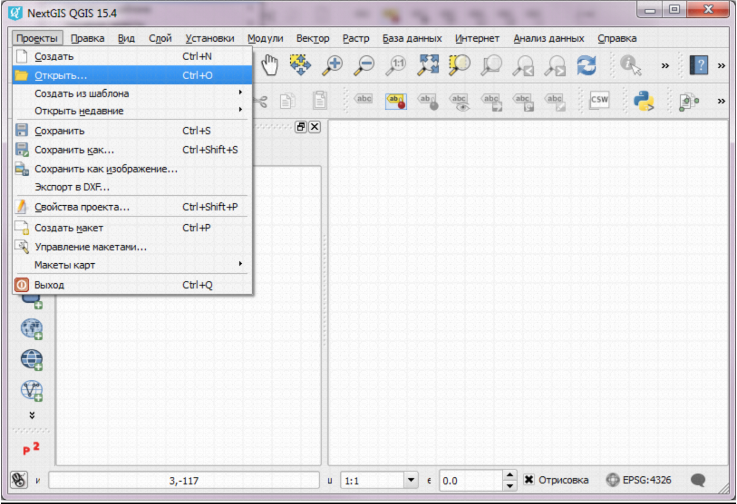Open the Слой menu
The height and width of the screenshot is (504, 737).
pyautogui.click(x=160, y=39)
